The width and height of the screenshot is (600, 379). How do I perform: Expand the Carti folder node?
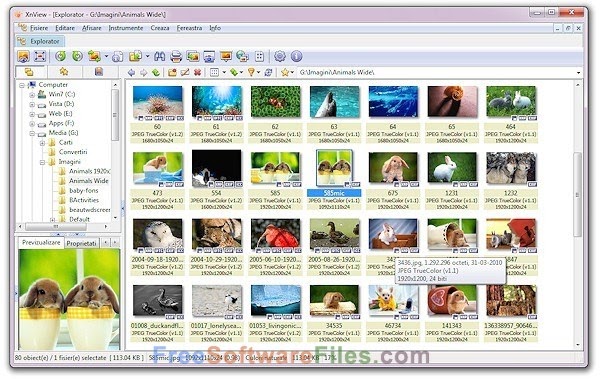click(42, 143)
